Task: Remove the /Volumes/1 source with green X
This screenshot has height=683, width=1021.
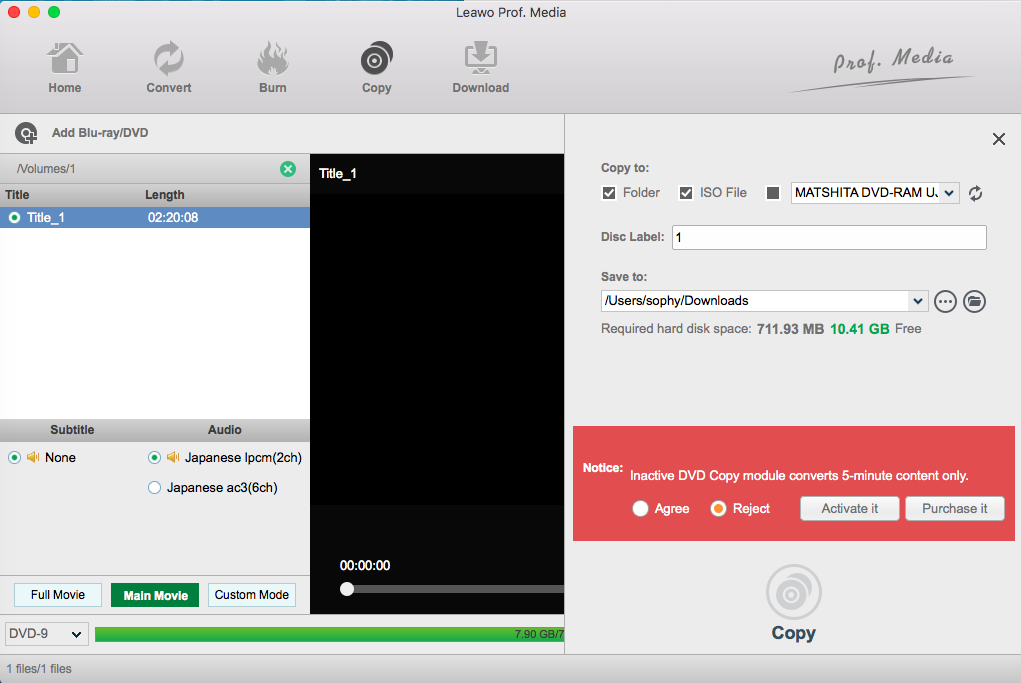Action: tap(288, 169)
